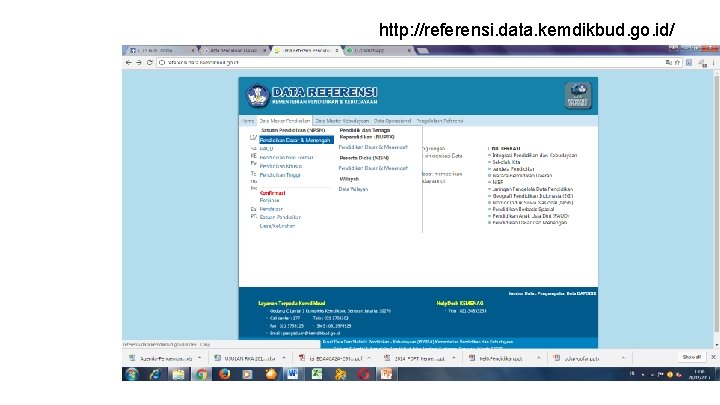Click Show all in the downloads bar
Screen dimensions: 720x405
pyautogui.click(x=691, y=357)
